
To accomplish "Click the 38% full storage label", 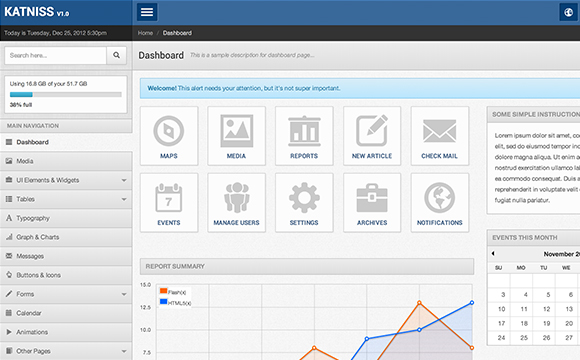I will click(21, 105).
